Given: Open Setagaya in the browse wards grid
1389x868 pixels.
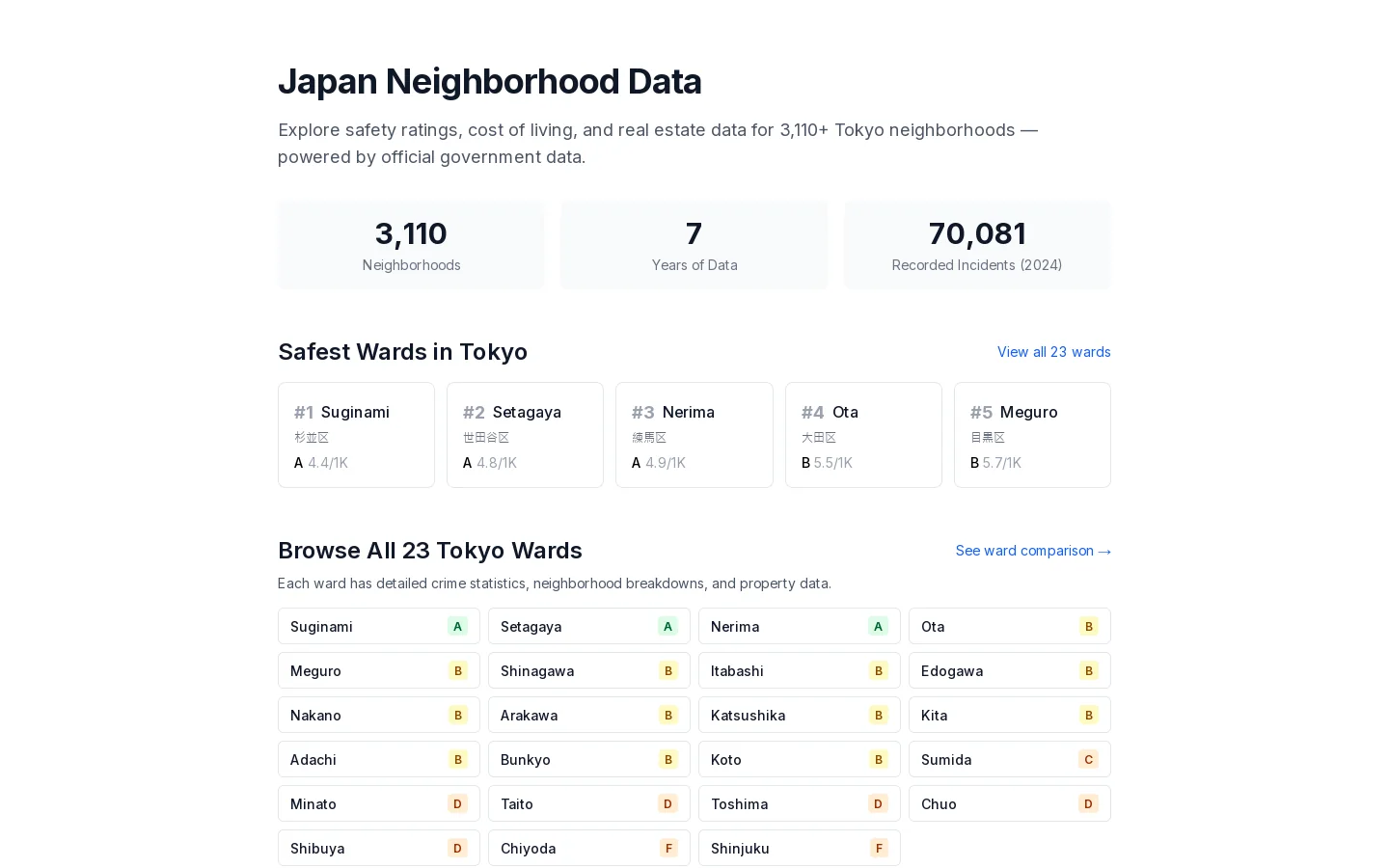Looking at the screenshot, I should pyautogui.click(x=589, y=626).
